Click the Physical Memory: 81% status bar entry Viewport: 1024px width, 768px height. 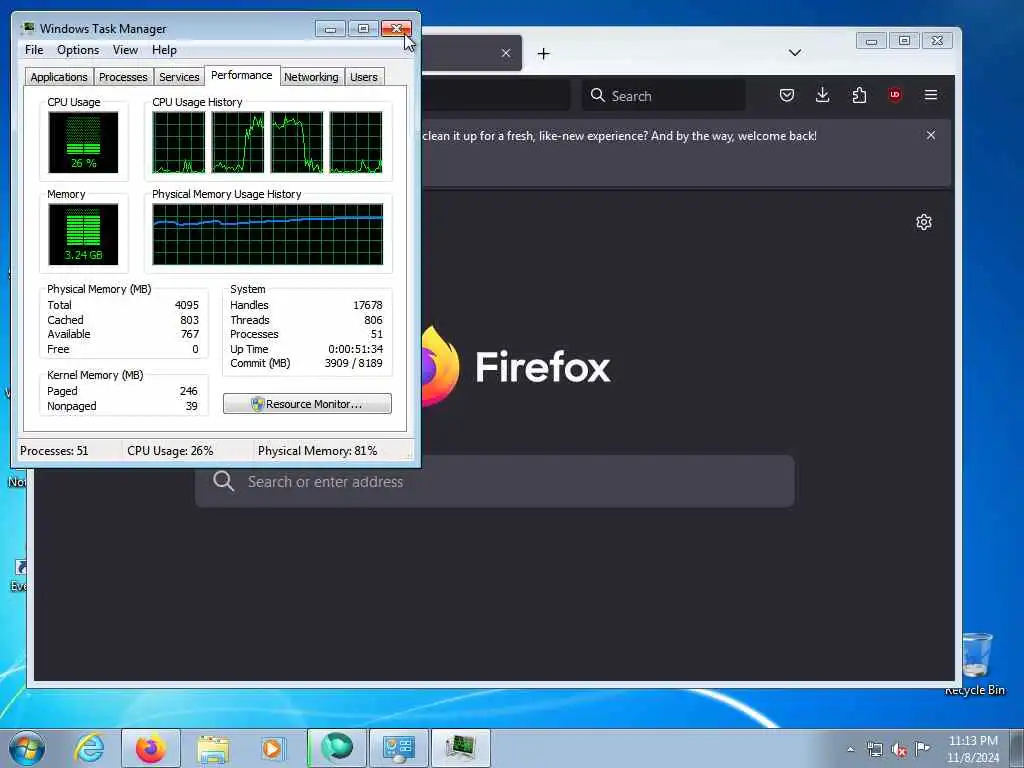[317, 451]
